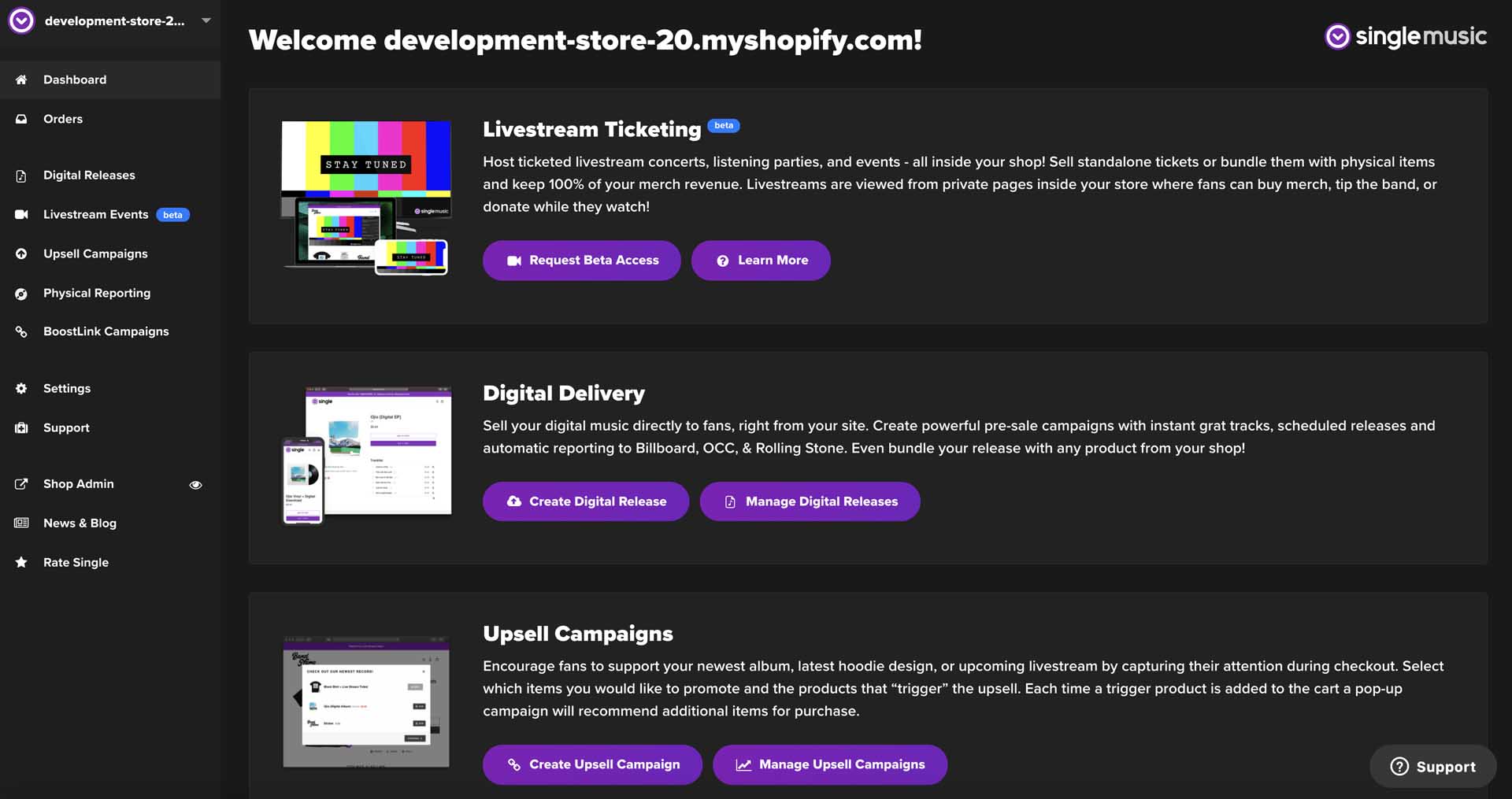Click the Digital Delivery preview thumbnail

pos(366,455)
